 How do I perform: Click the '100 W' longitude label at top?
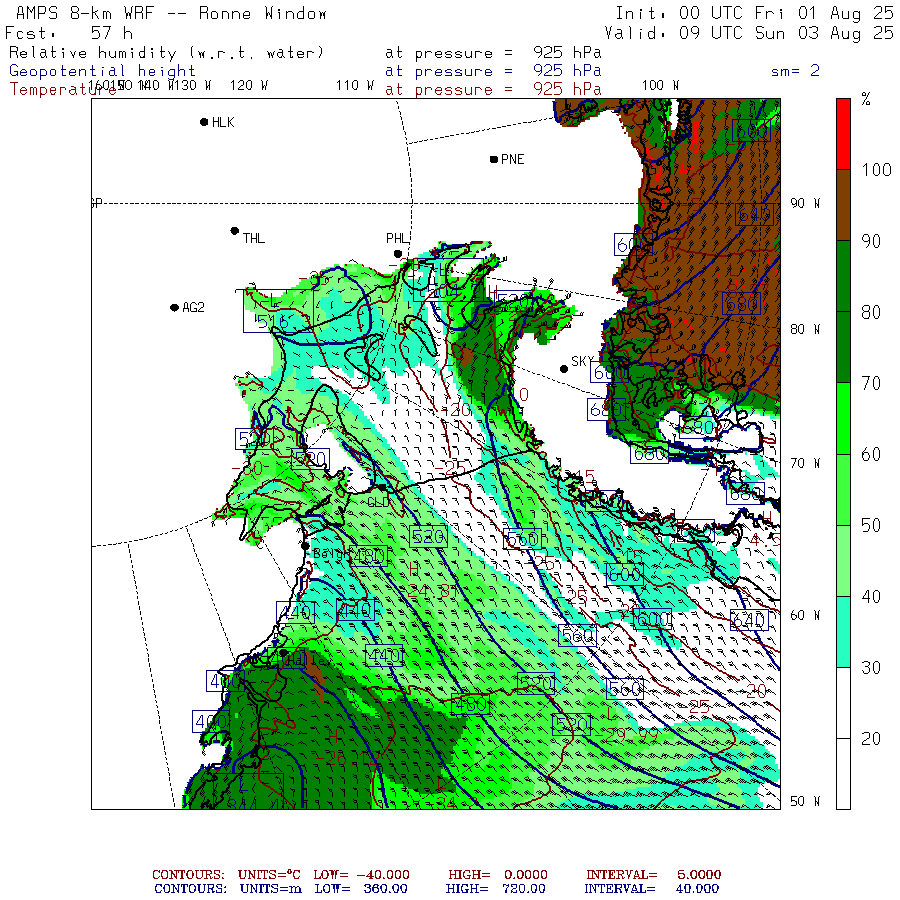tap(660, 86)
